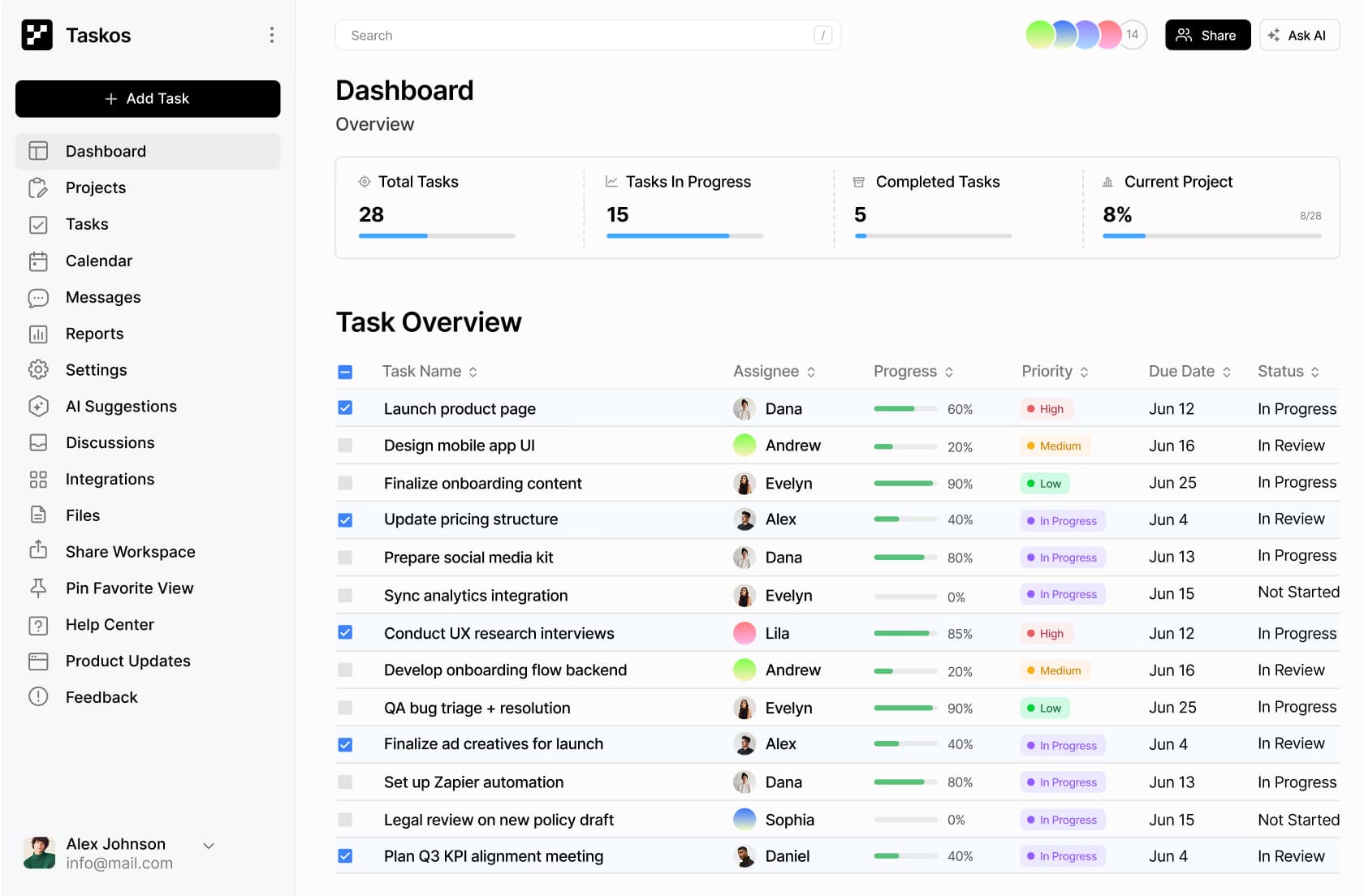Toggle the select-all checkbox in table header
Image resolution: width=1364 pixels, height=896 pixels.
(345, 371)
